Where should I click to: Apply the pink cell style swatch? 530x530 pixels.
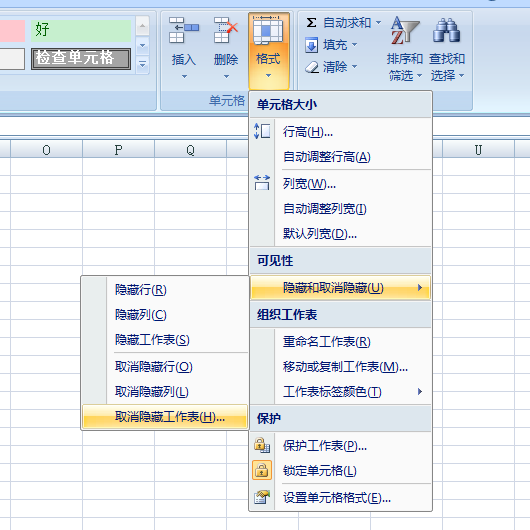coord(12,30)
